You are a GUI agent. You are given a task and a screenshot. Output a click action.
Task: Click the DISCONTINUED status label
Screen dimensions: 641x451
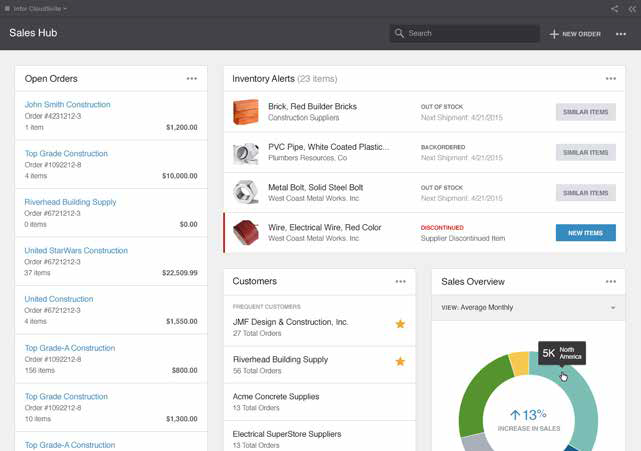point(442,228)
